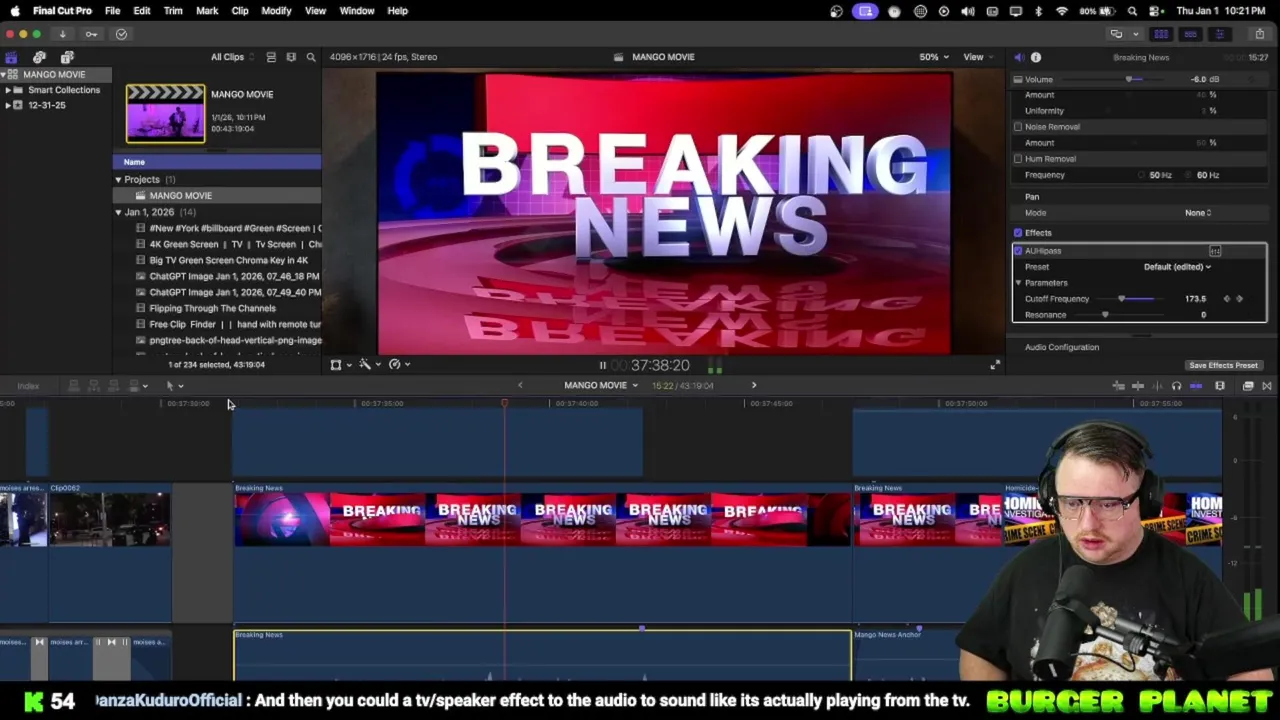Toggle snapping icon in timeline toolbar
Image resolution: width=1280 pixels, height=720 pixels.
tap(1195, 386)
